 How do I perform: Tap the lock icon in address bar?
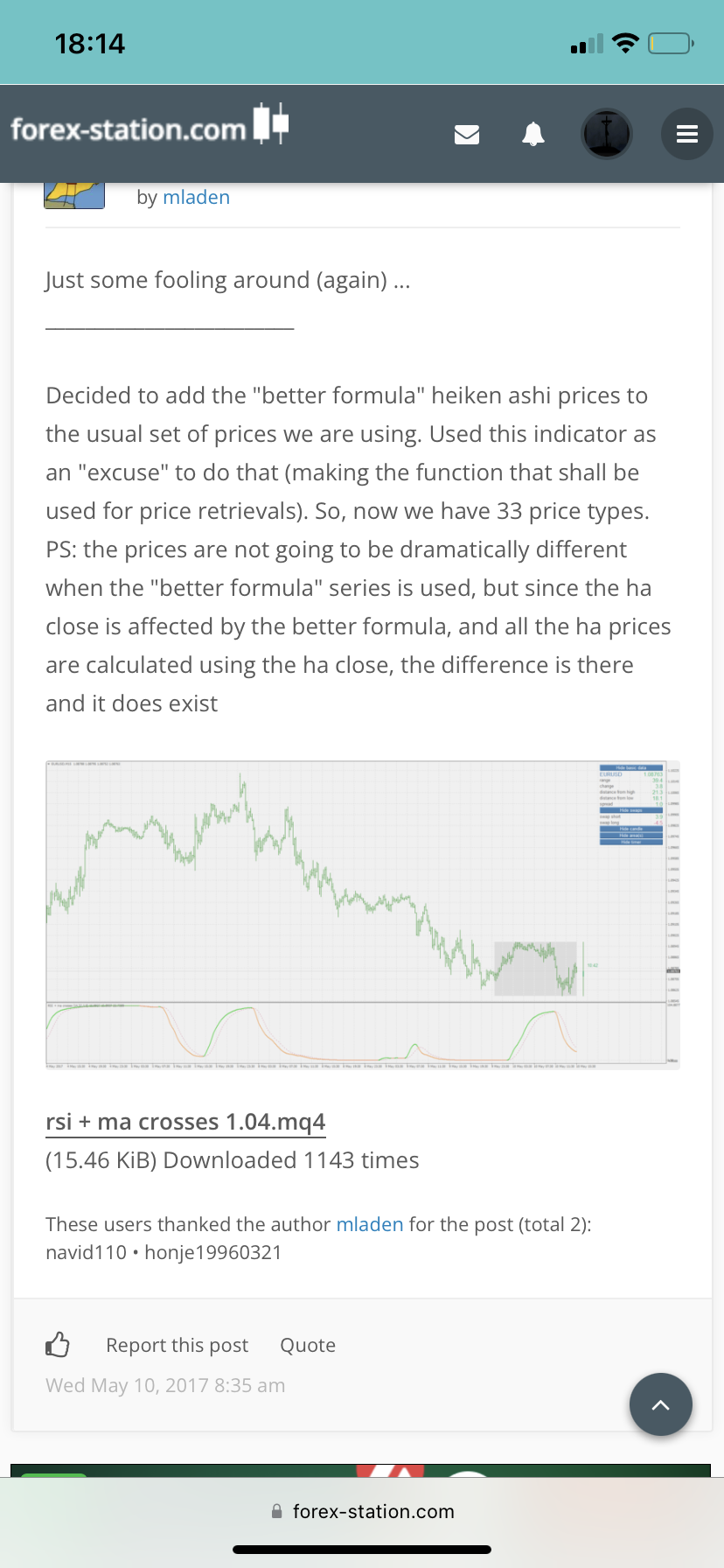[277, 1511]
